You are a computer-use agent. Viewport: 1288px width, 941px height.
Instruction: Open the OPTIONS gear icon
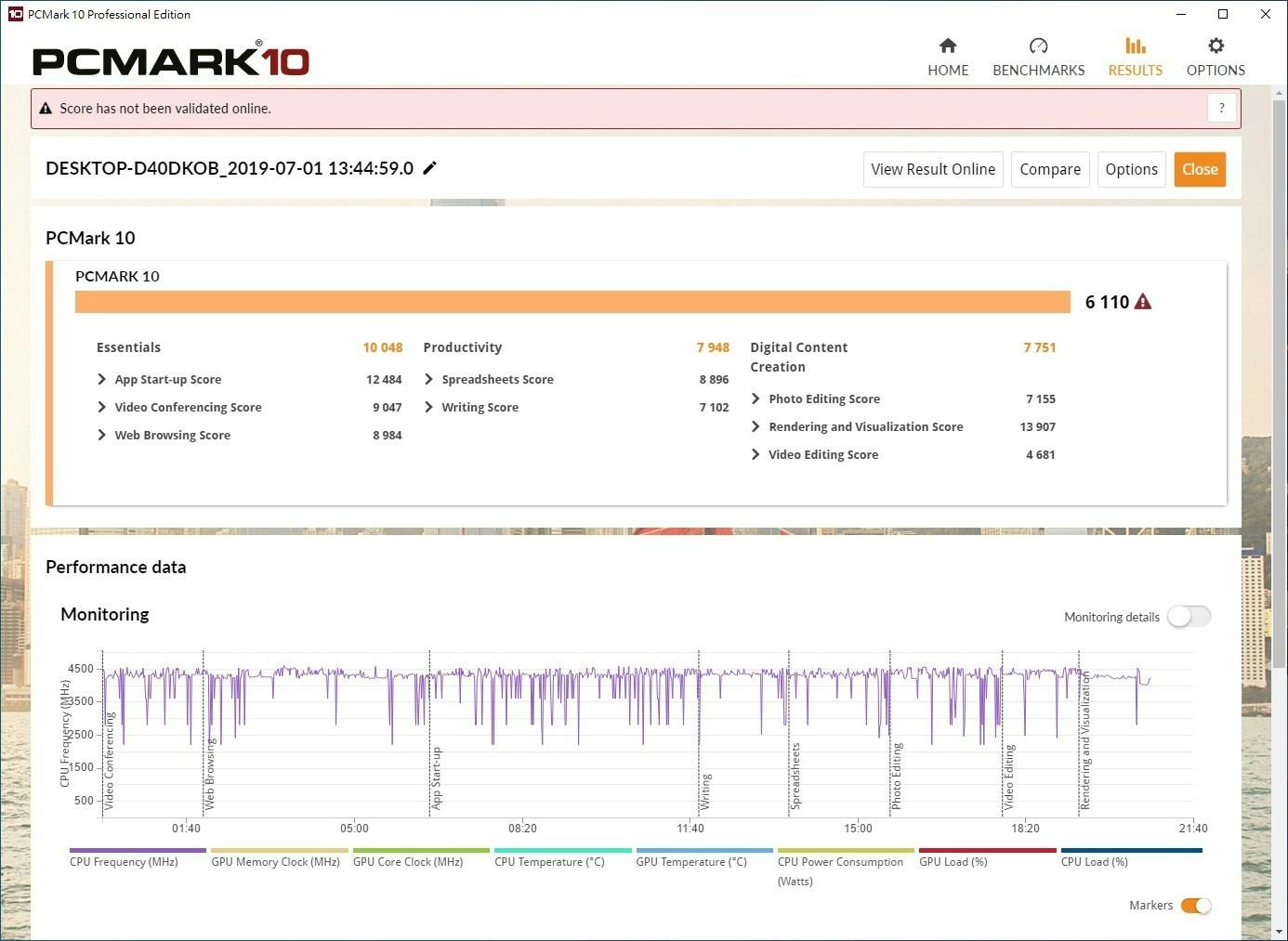pyautogui.click(x=1216, y=46)
